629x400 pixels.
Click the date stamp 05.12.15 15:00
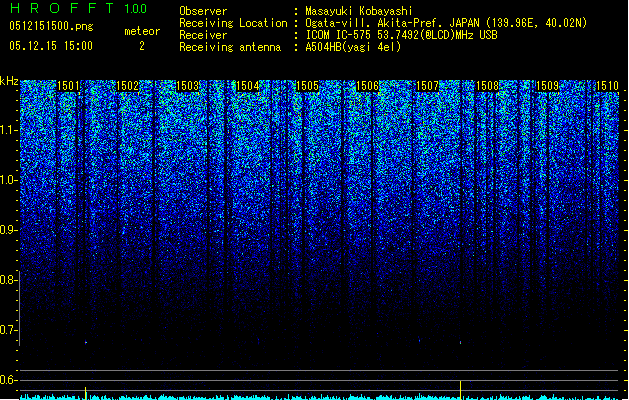click(51, 46)
